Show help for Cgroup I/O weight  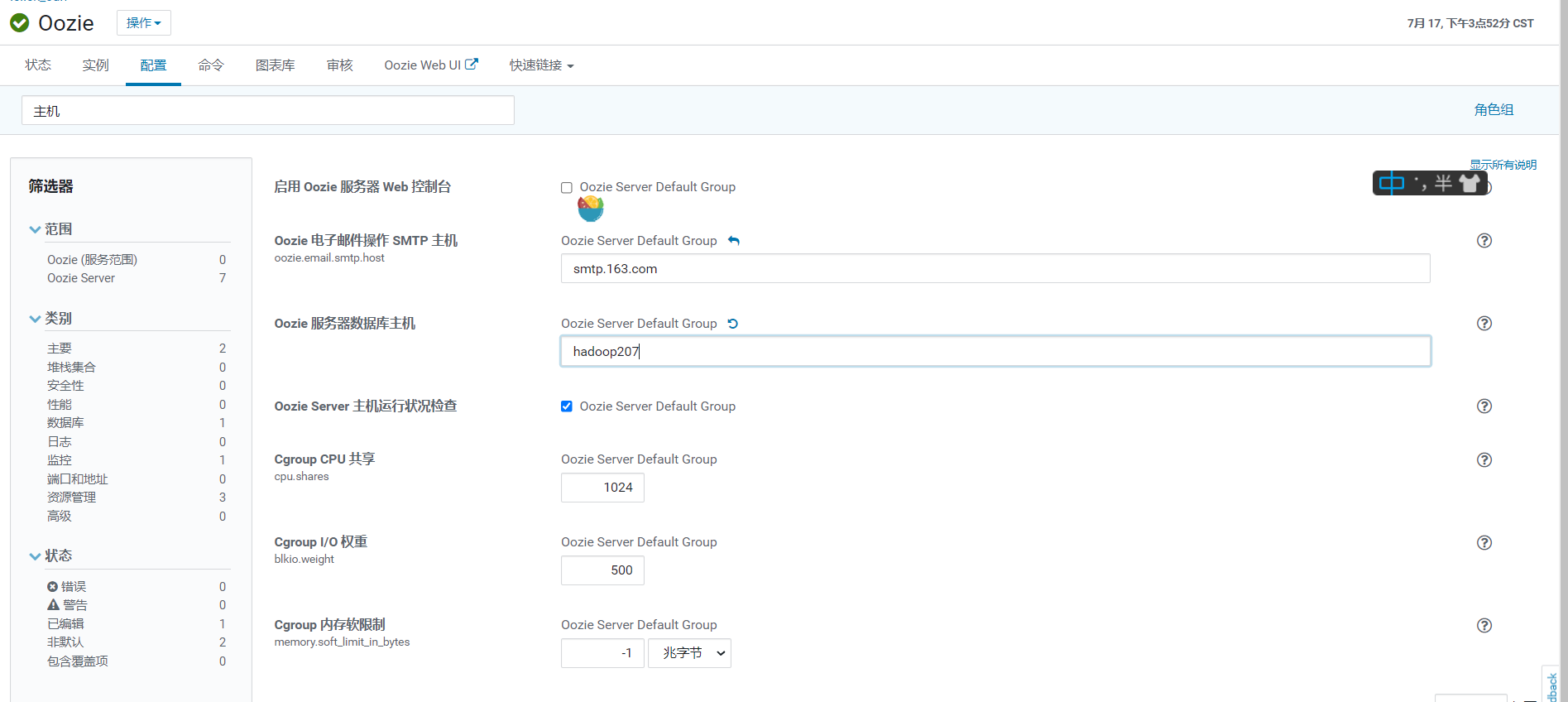point(1484,542)
